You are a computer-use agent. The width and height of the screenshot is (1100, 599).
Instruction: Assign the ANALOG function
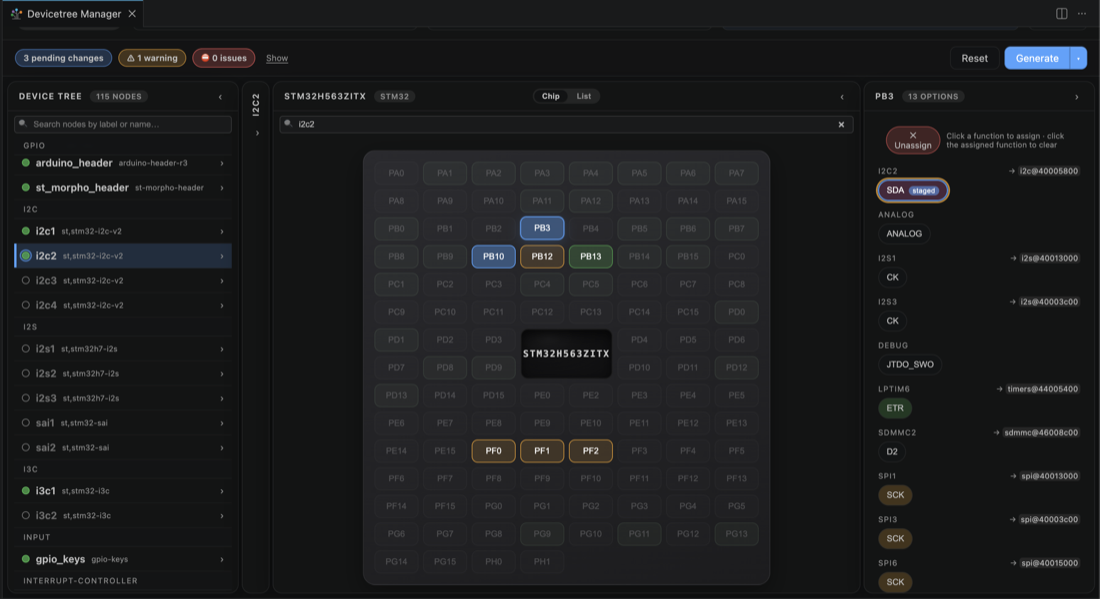[x=904, y=234]
